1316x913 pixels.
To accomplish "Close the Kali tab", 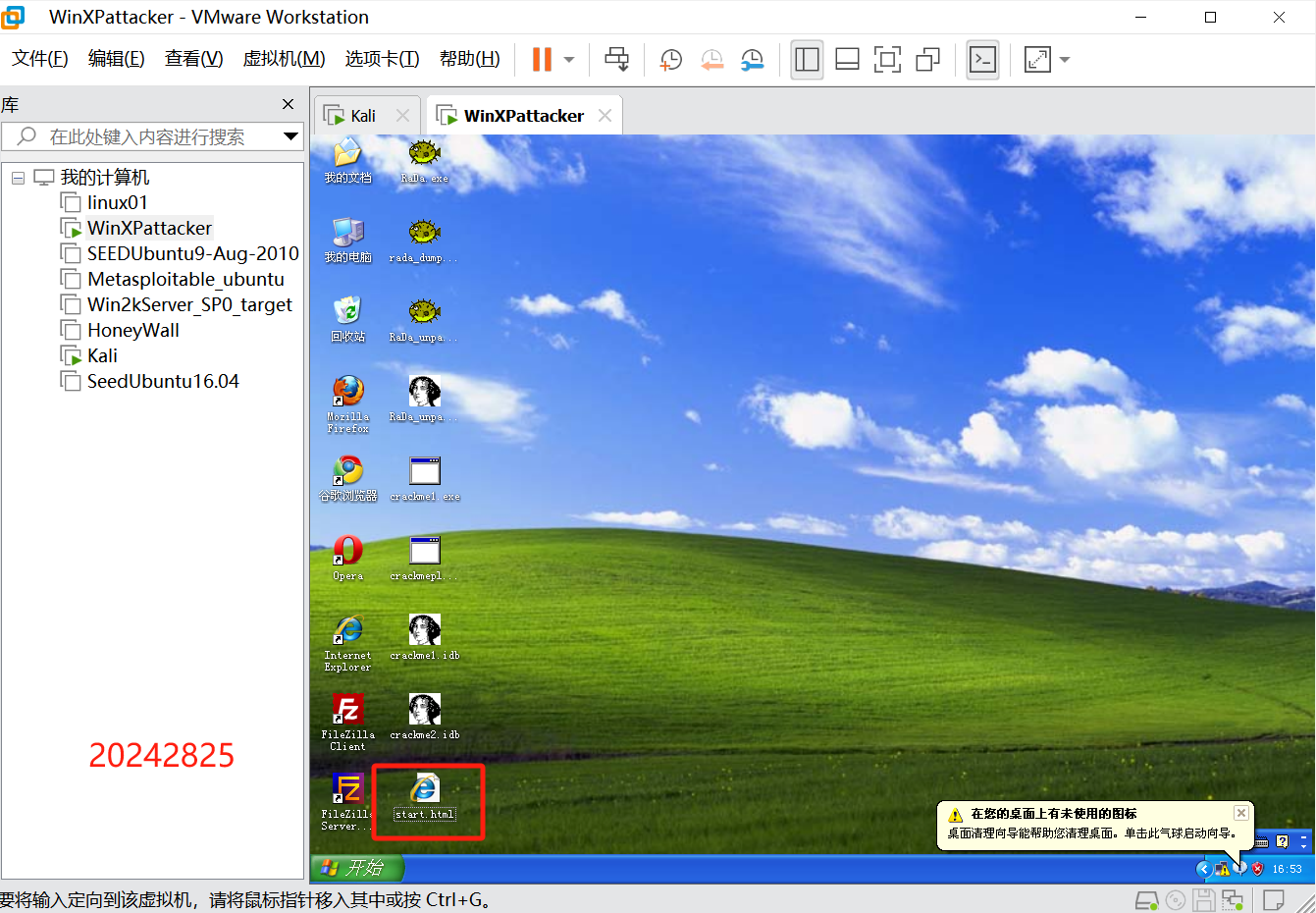I will pyautogui.click(x=402, y=116).
